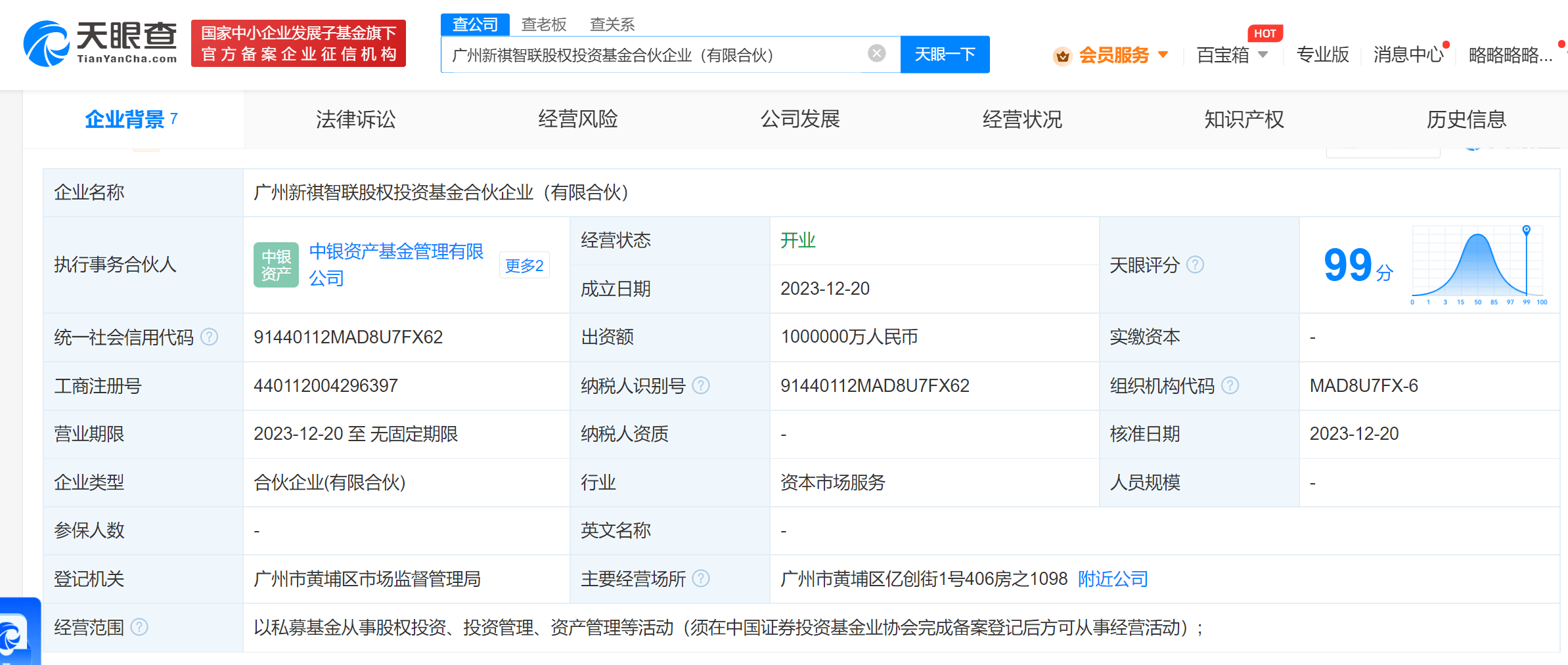1568x665 pixels.
Task: Switch to 查关系 search tab
Action: [612, 24]
